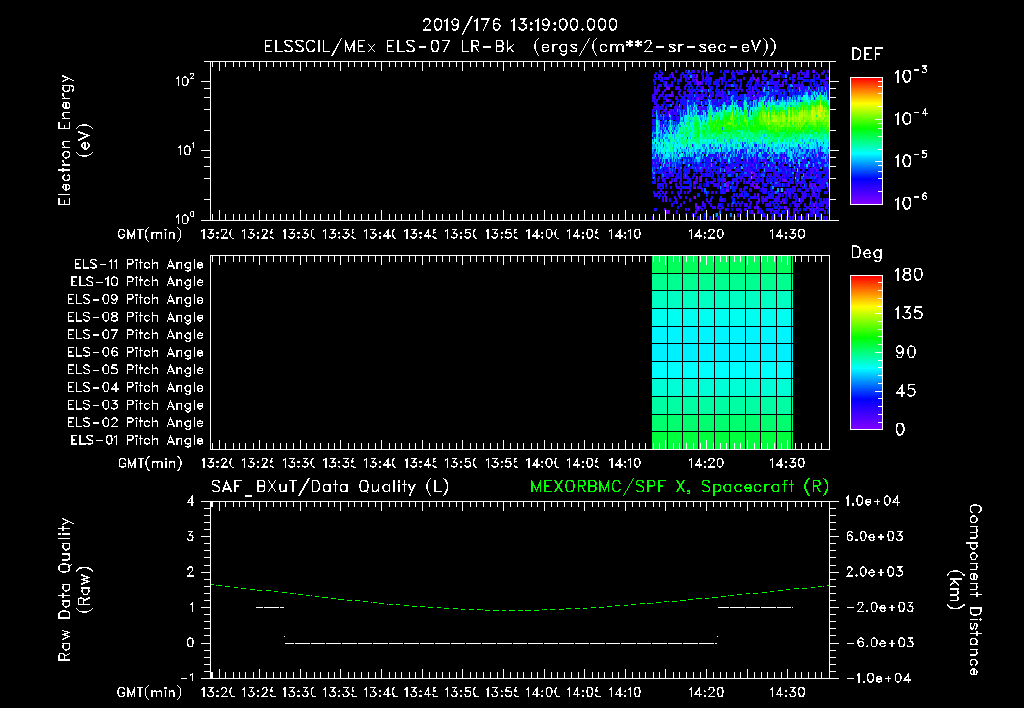Click the 10^-3 DEF scale value

pos(910,76)
